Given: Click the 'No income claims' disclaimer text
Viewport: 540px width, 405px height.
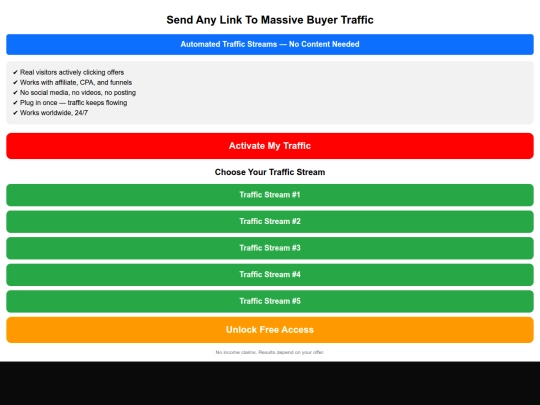Looking at the screenshot, I should click(x=270, y=352).
